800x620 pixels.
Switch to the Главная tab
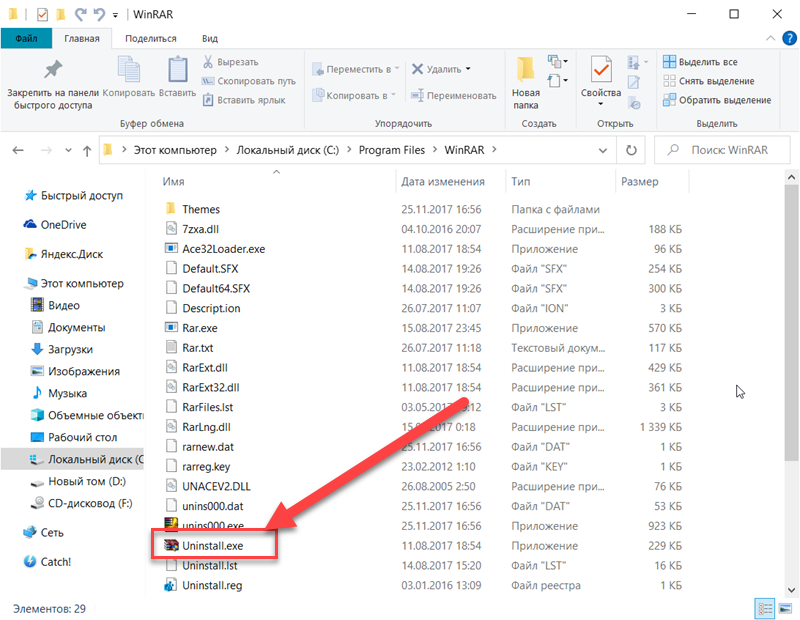[82, 38]
